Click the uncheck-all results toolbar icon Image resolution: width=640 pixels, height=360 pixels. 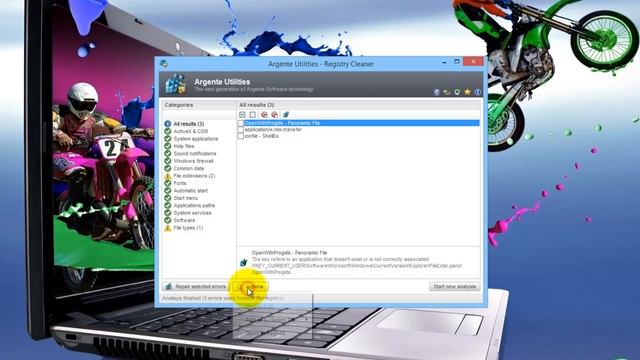[x=253, y=115]
